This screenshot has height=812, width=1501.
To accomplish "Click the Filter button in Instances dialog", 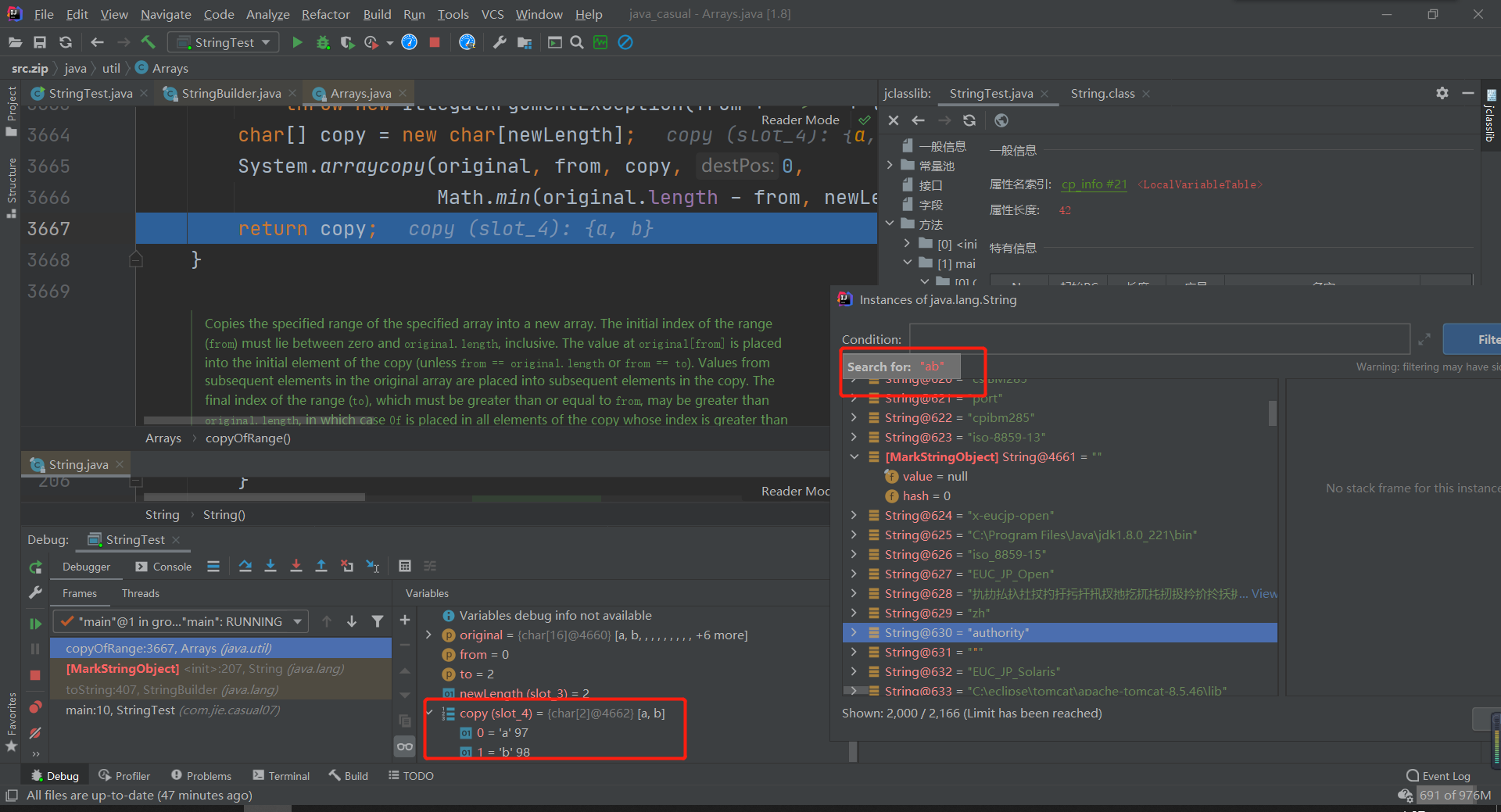I will 1472,339.
